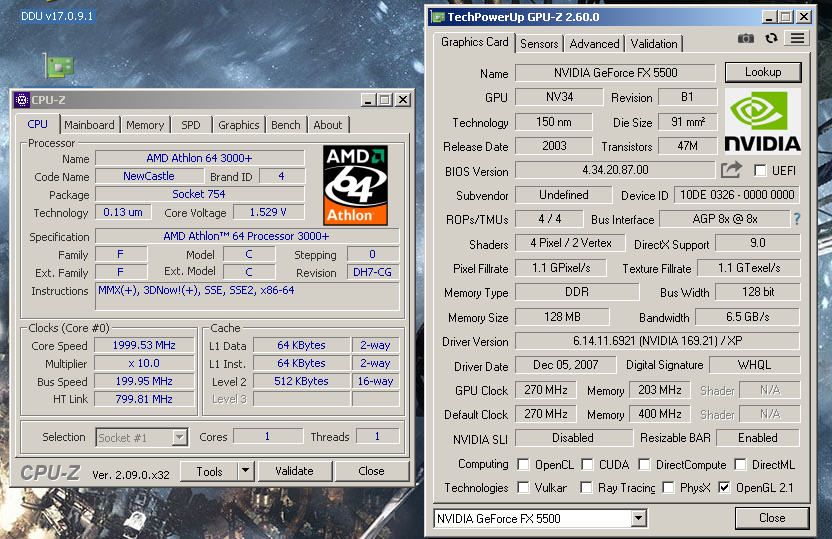
Task: Toggle the OpenGL 2.1 checkbox
Action: pos(724,488)
